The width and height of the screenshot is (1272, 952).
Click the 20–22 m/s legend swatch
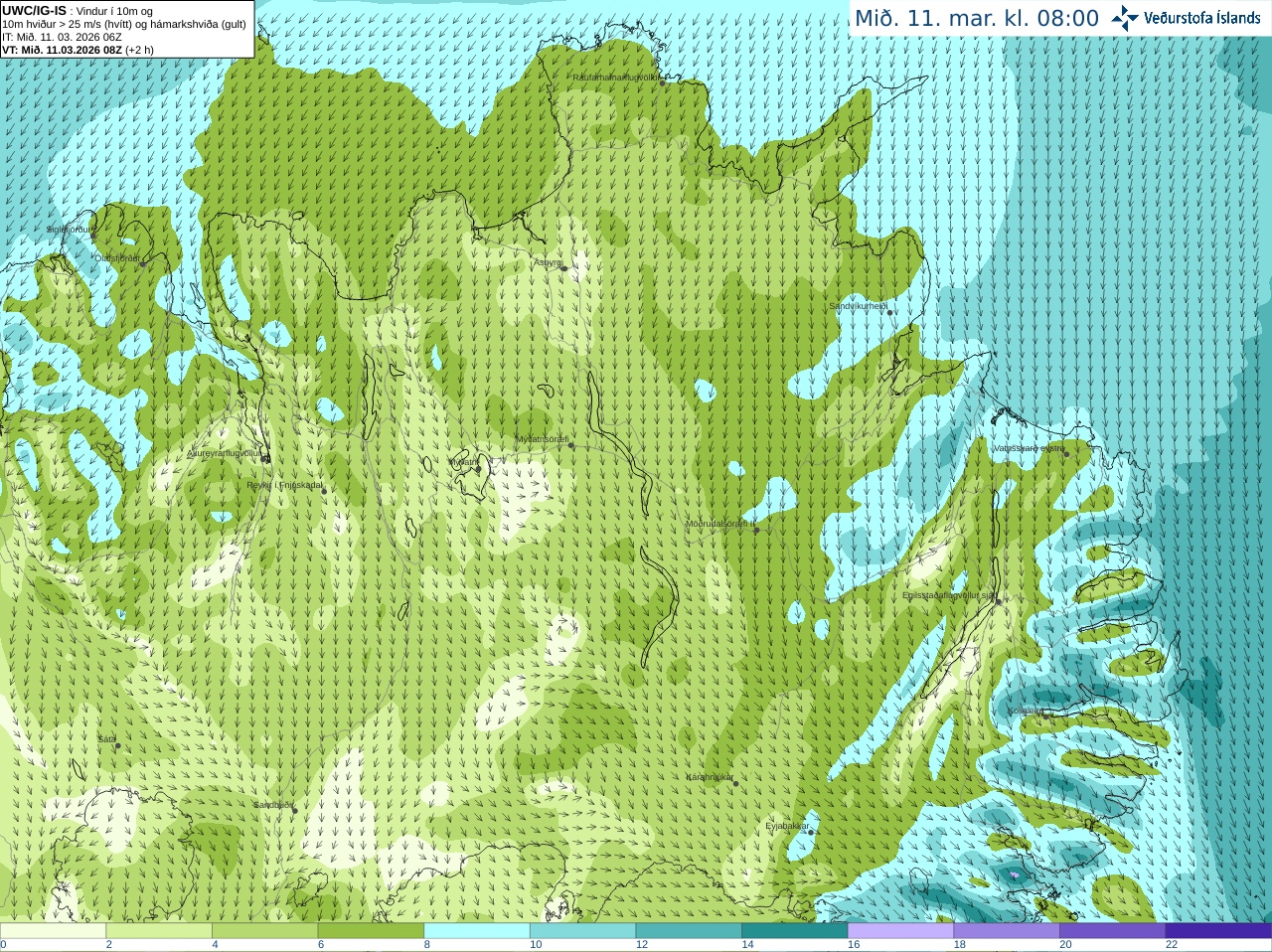click(1113, 931)
